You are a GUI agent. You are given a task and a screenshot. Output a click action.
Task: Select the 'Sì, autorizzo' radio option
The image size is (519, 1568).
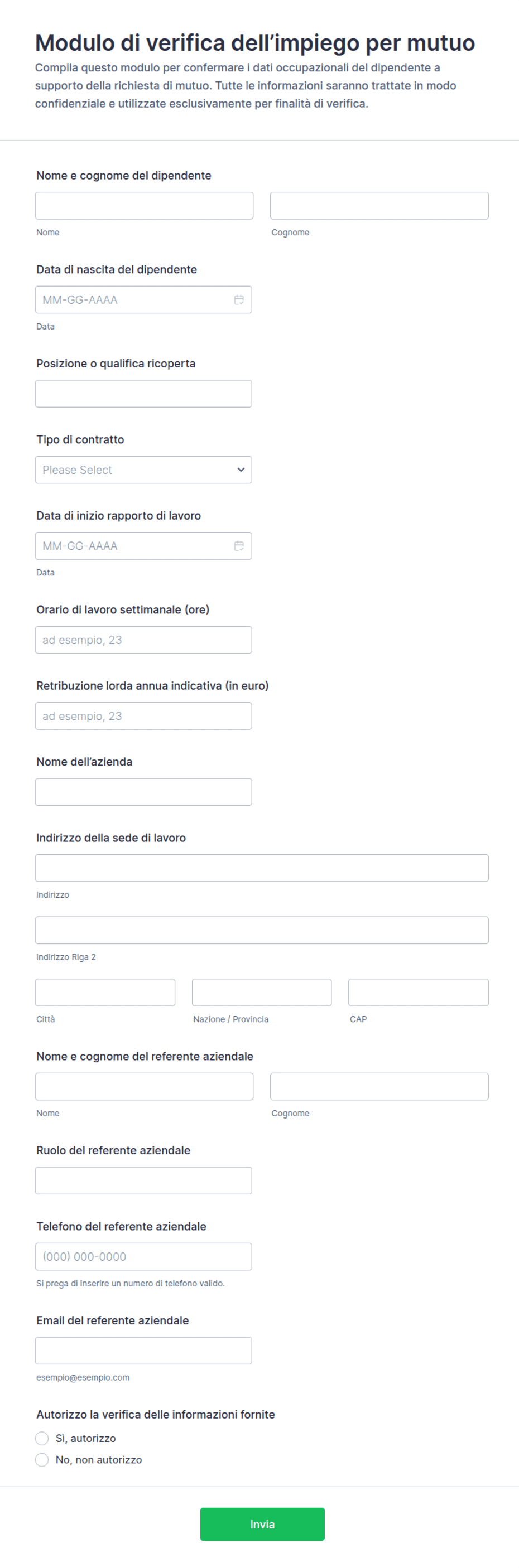42,1438
